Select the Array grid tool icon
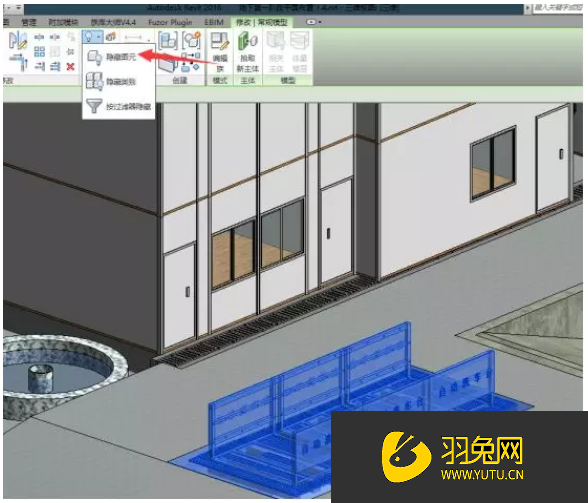Viewport: 588px width, 503px height. [39, 52]
